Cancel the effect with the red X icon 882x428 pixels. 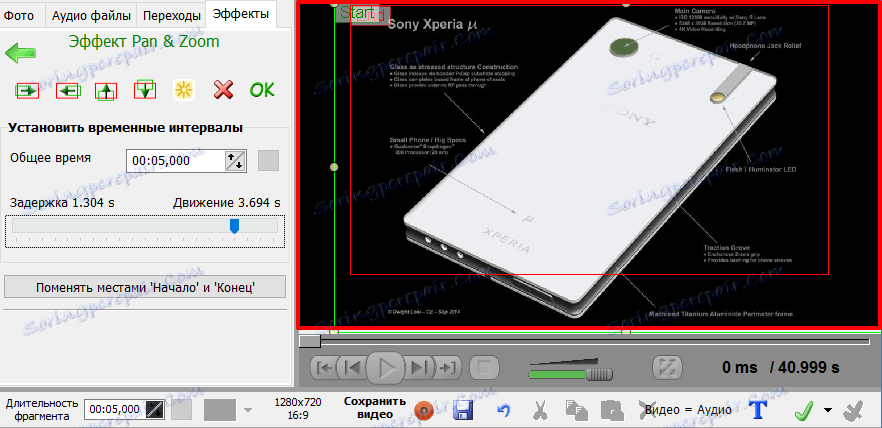(x=223, y=90)
